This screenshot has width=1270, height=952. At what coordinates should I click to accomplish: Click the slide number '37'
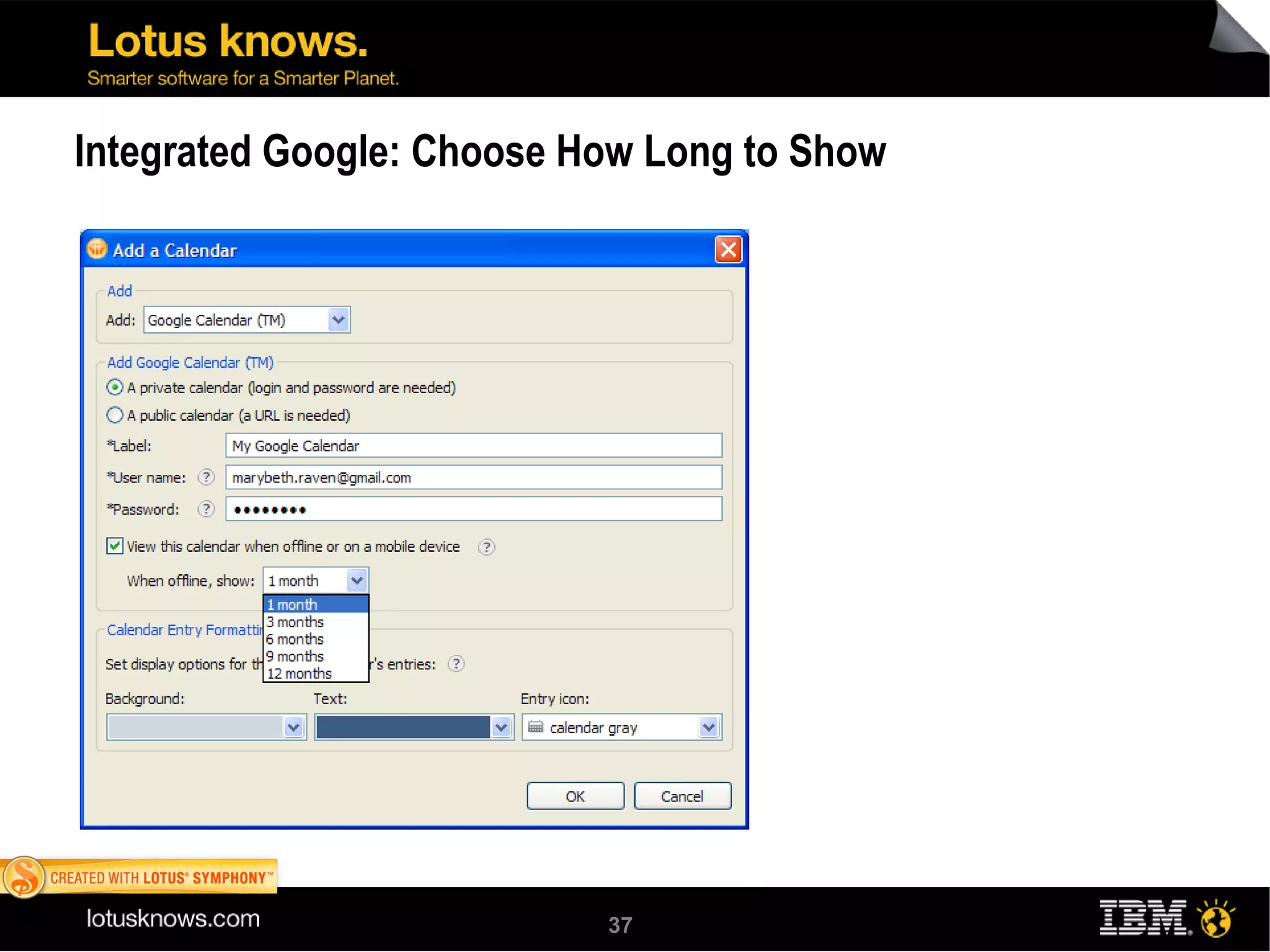pos(620,925)
